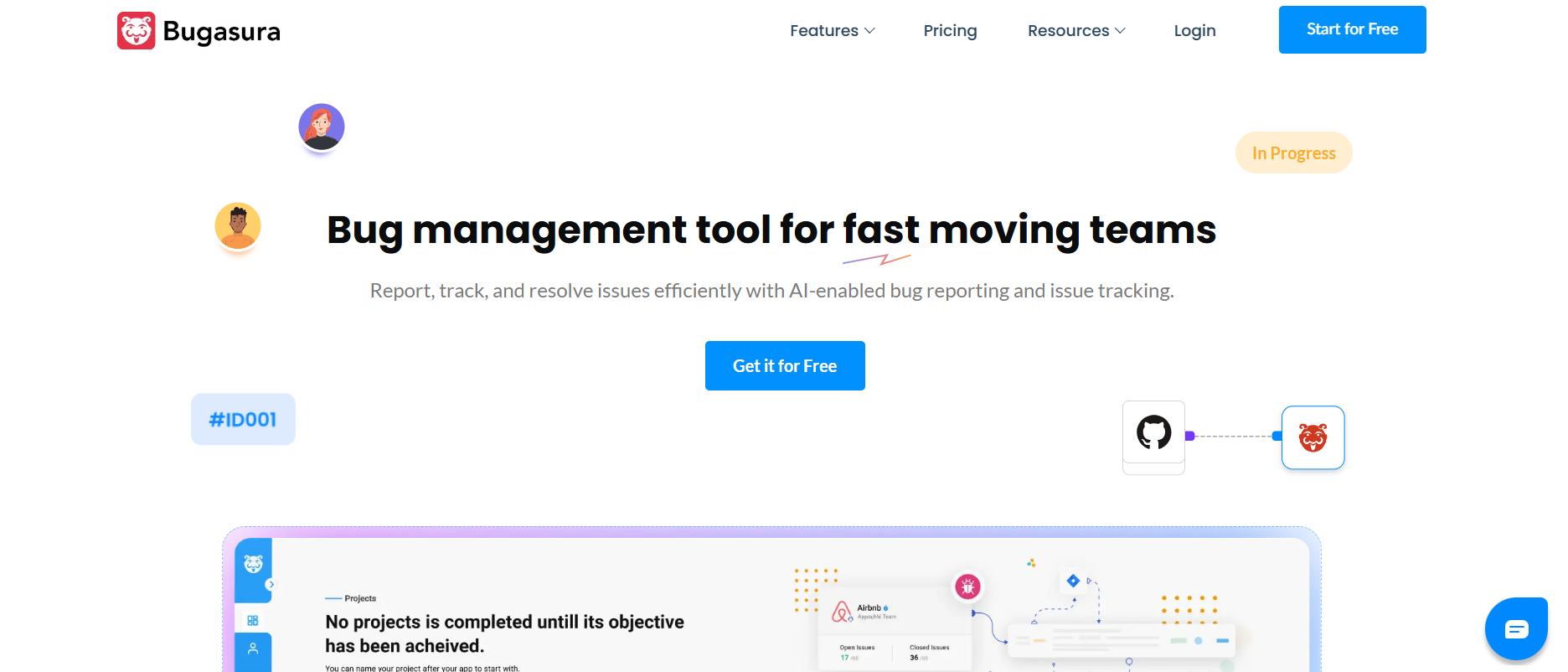Click the pink bug icon above the Airbnb card
Viewport: 1568px width, 672px height.
point(967,587)
